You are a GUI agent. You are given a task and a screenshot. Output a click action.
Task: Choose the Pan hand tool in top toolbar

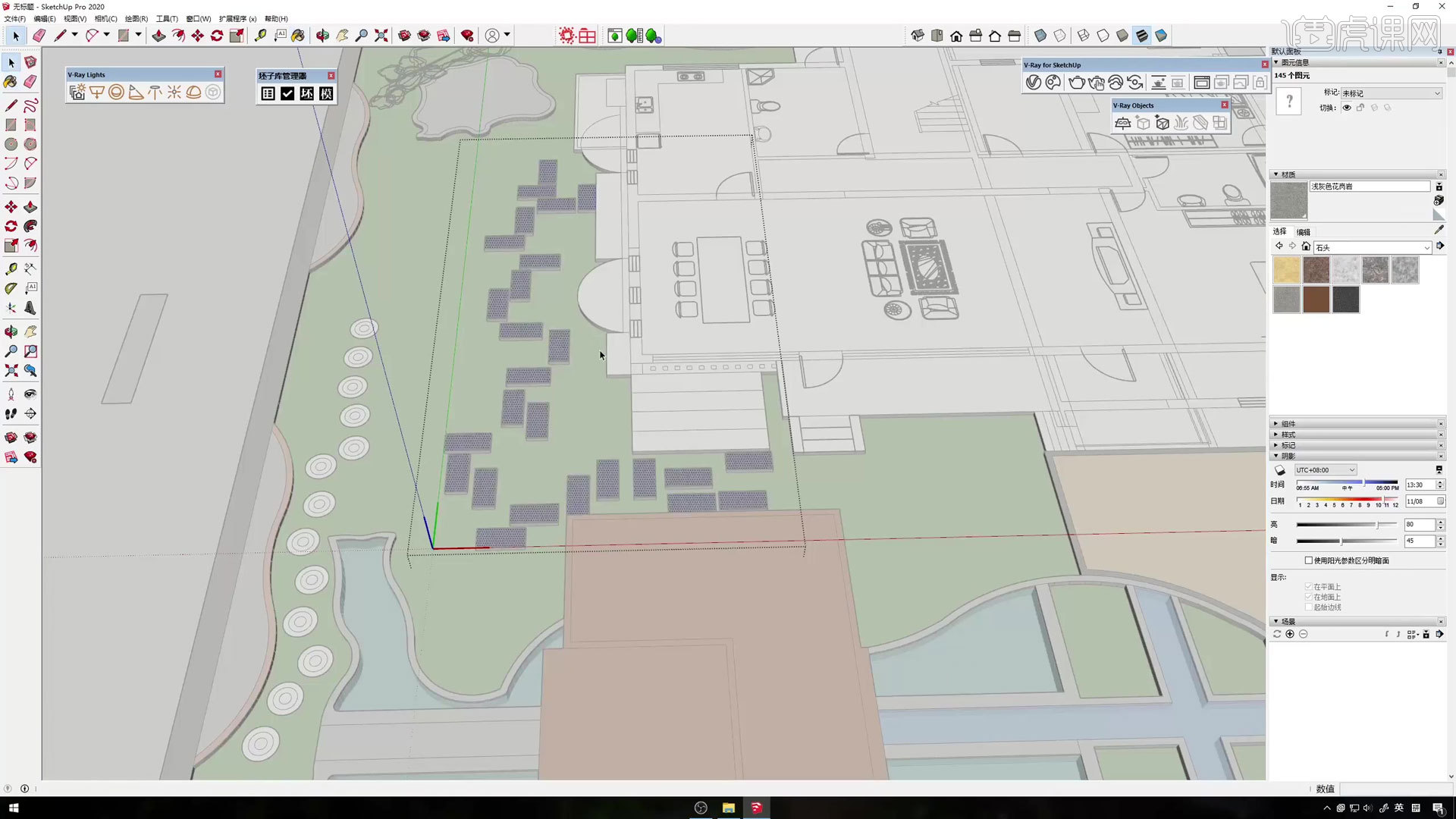point(343,36)
